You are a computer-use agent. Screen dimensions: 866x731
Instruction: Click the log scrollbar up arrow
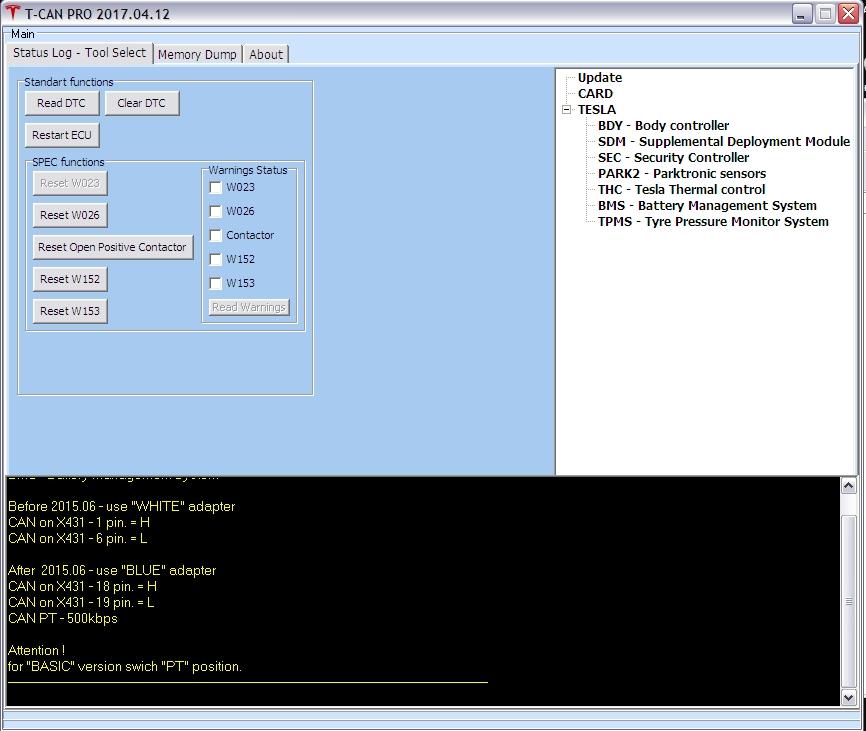(849, 486)
